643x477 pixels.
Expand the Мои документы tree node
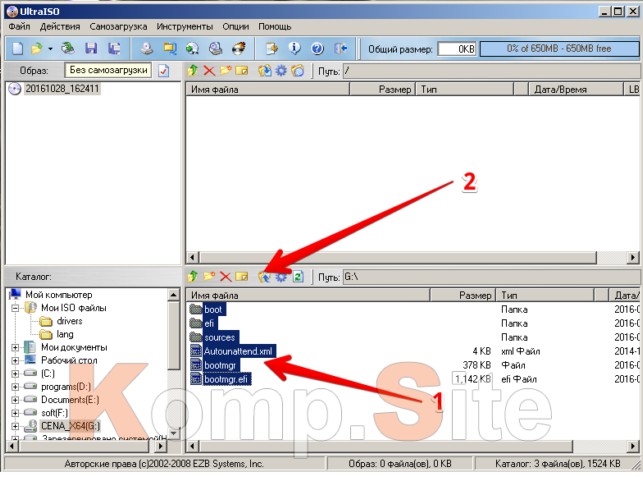15,348
